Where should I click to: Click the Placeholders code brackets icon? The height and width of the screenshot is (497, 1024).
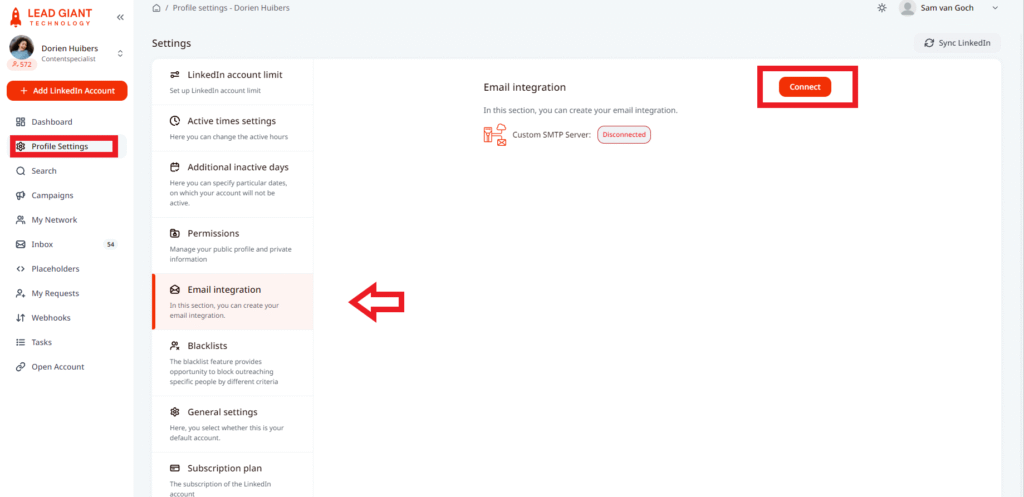pyautogui.click(x=21, y=269)
